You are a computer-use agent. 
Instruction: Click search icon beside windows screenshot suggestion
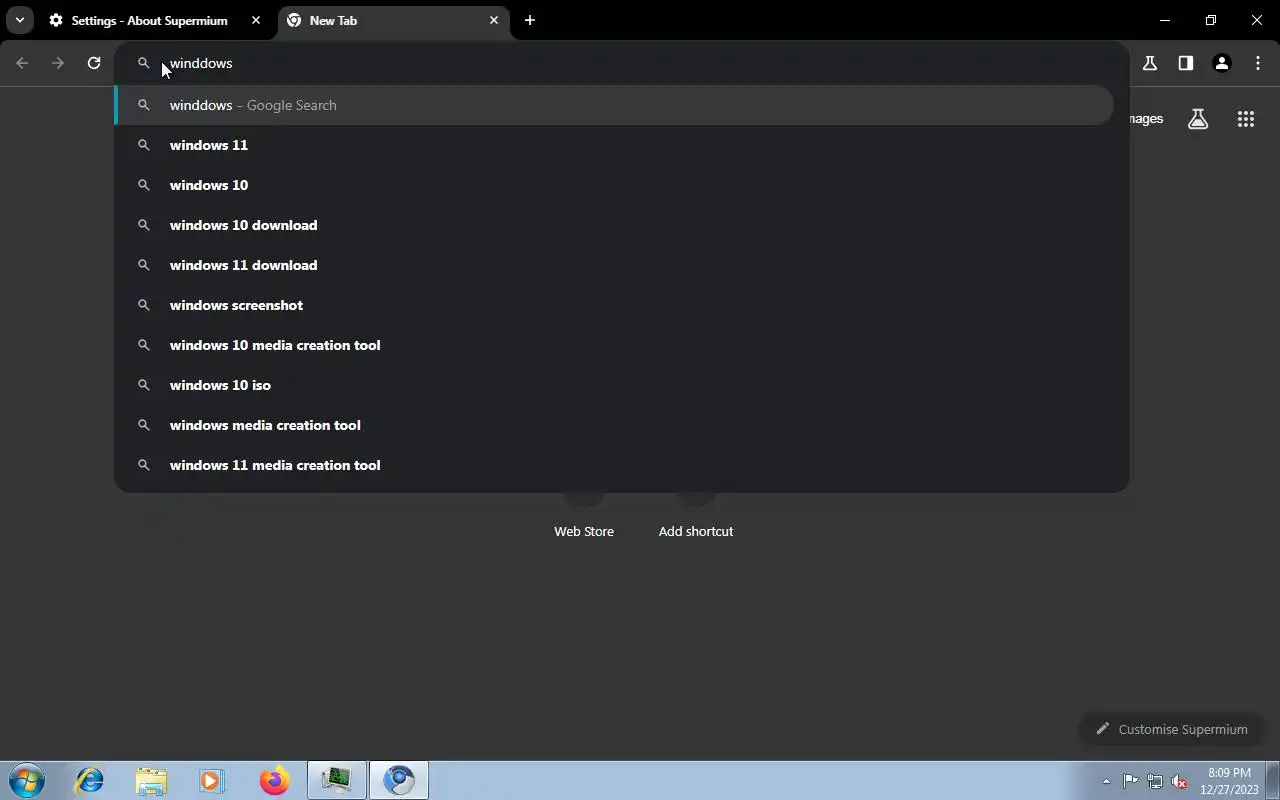(x=144, y=305)
